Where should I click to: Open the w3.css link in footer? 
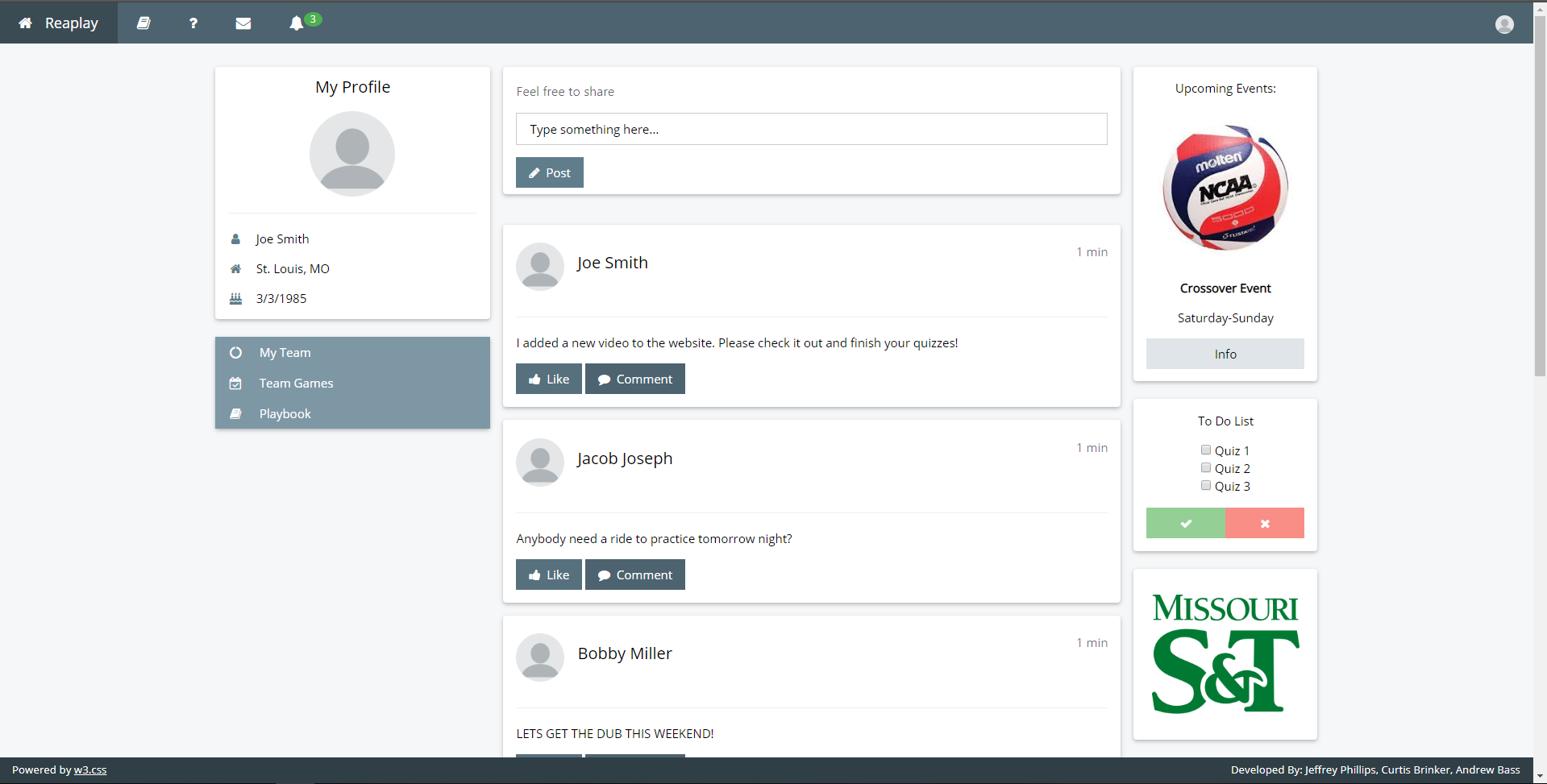(90, 769)
